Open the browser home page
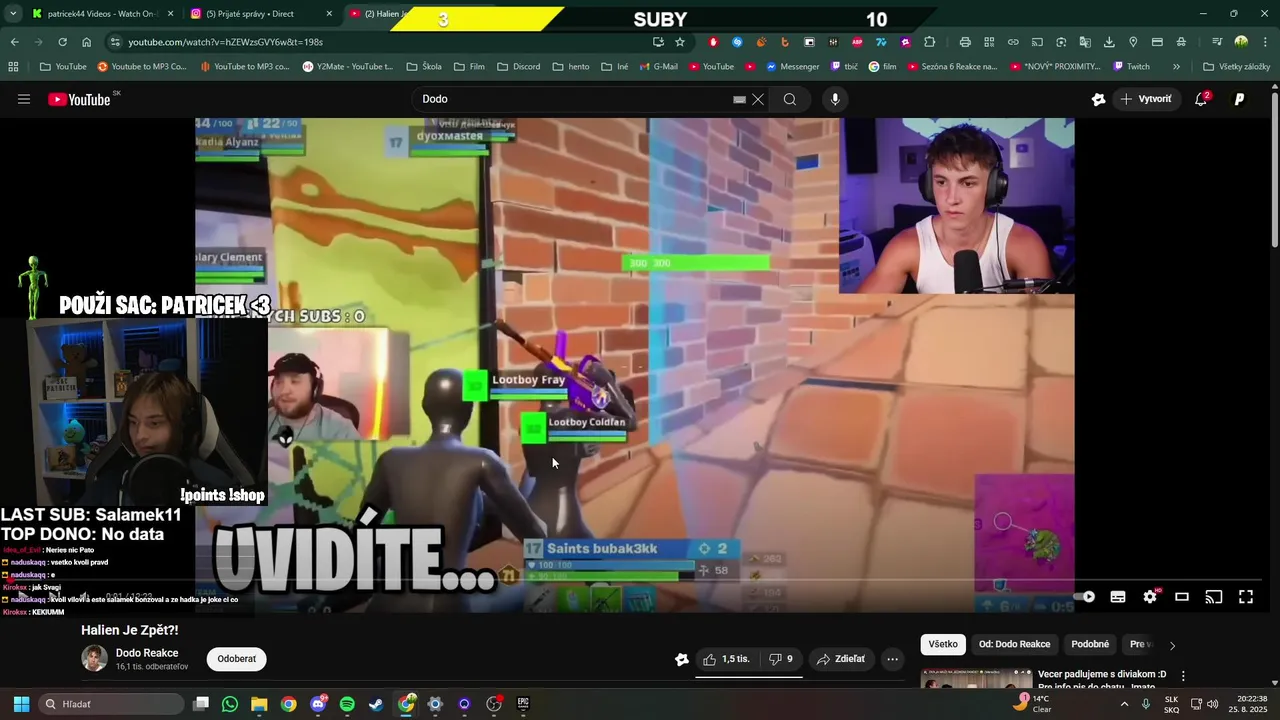The width and height of the screenshot is (1280, 720). click(x=87, y=42)
